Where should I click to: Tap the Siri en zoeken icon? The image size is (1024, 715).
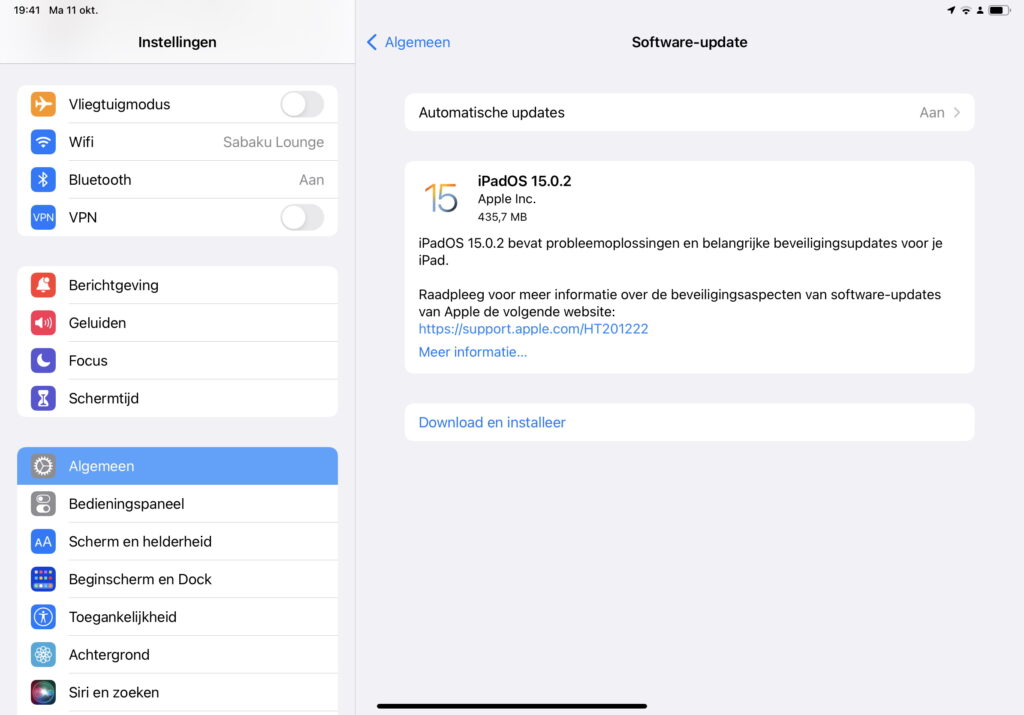(x=43, y=692)
